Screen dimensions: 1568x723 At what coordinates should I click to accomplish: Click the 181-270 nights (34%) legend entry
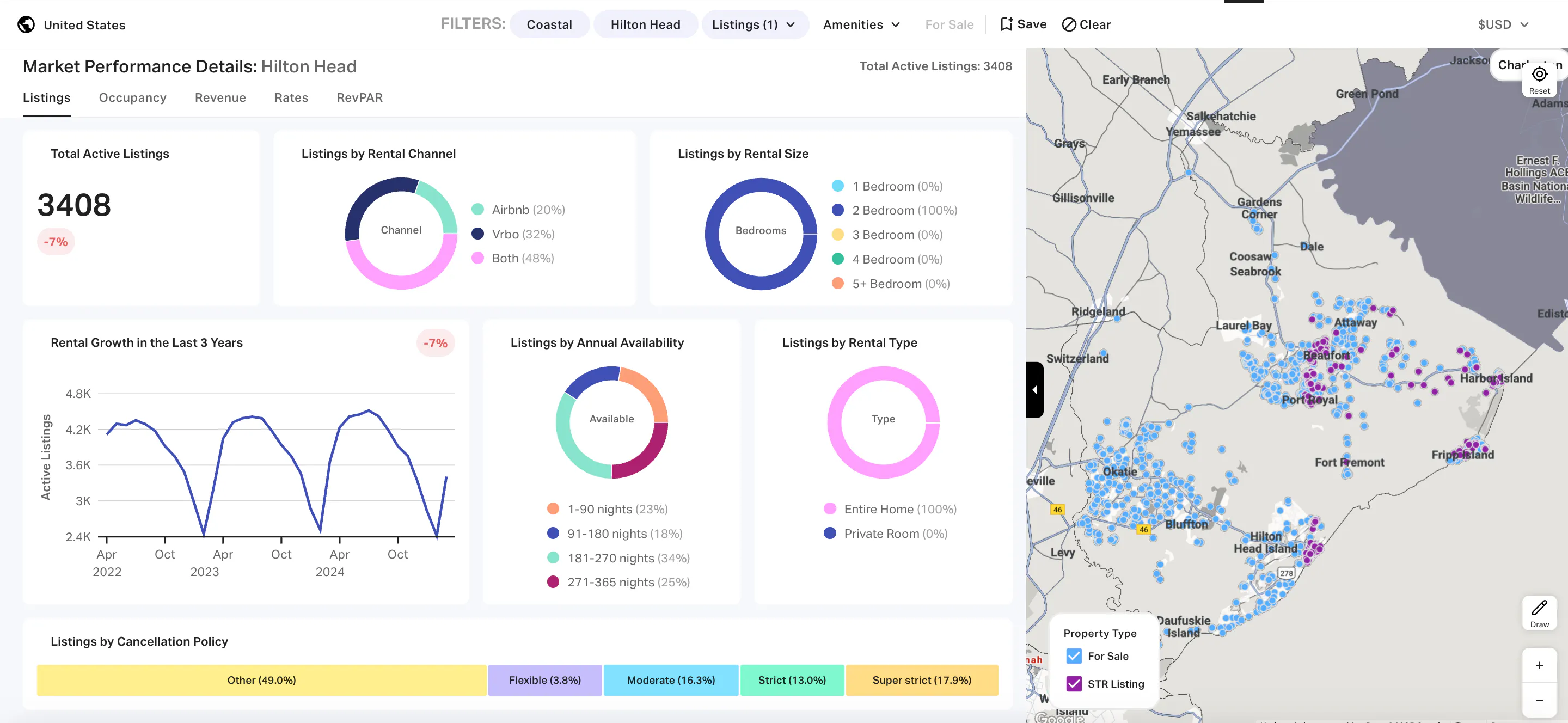click(x=618, y=558)
